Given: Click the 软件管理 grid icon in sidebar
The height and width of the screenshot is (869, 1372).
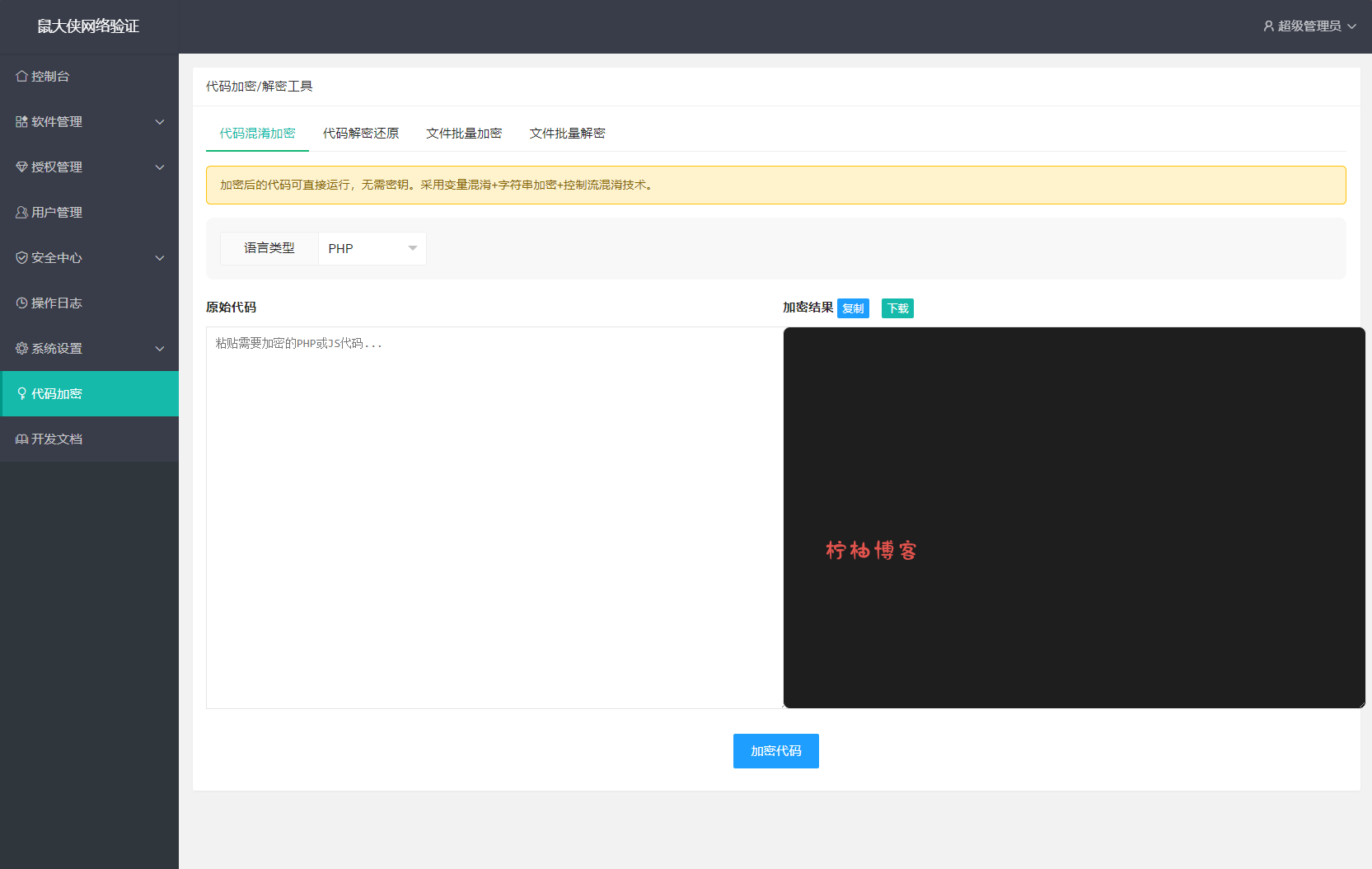Looking at the screenshot, I should [21, 122].
